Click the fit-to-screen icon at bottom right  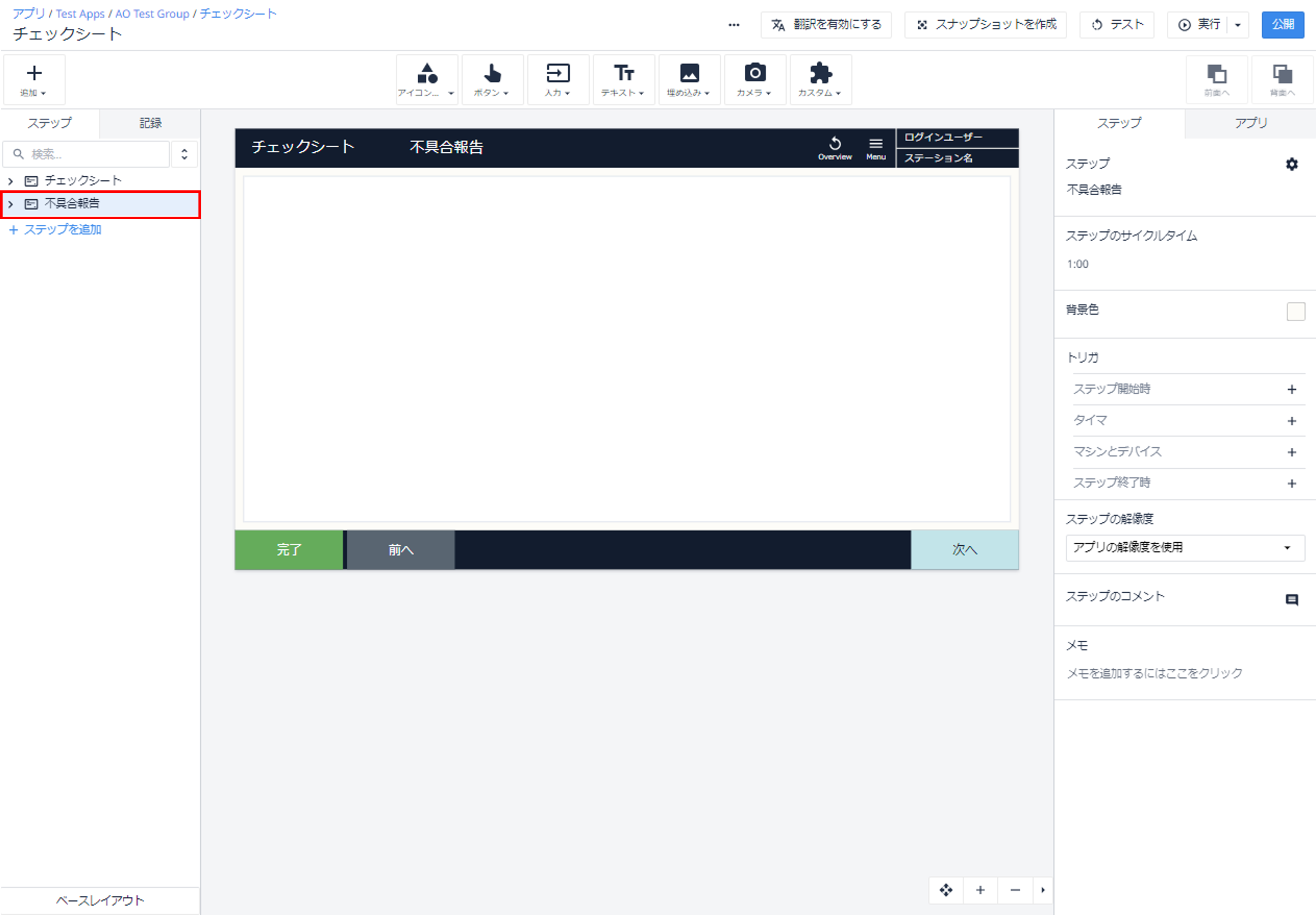[946, 890]
